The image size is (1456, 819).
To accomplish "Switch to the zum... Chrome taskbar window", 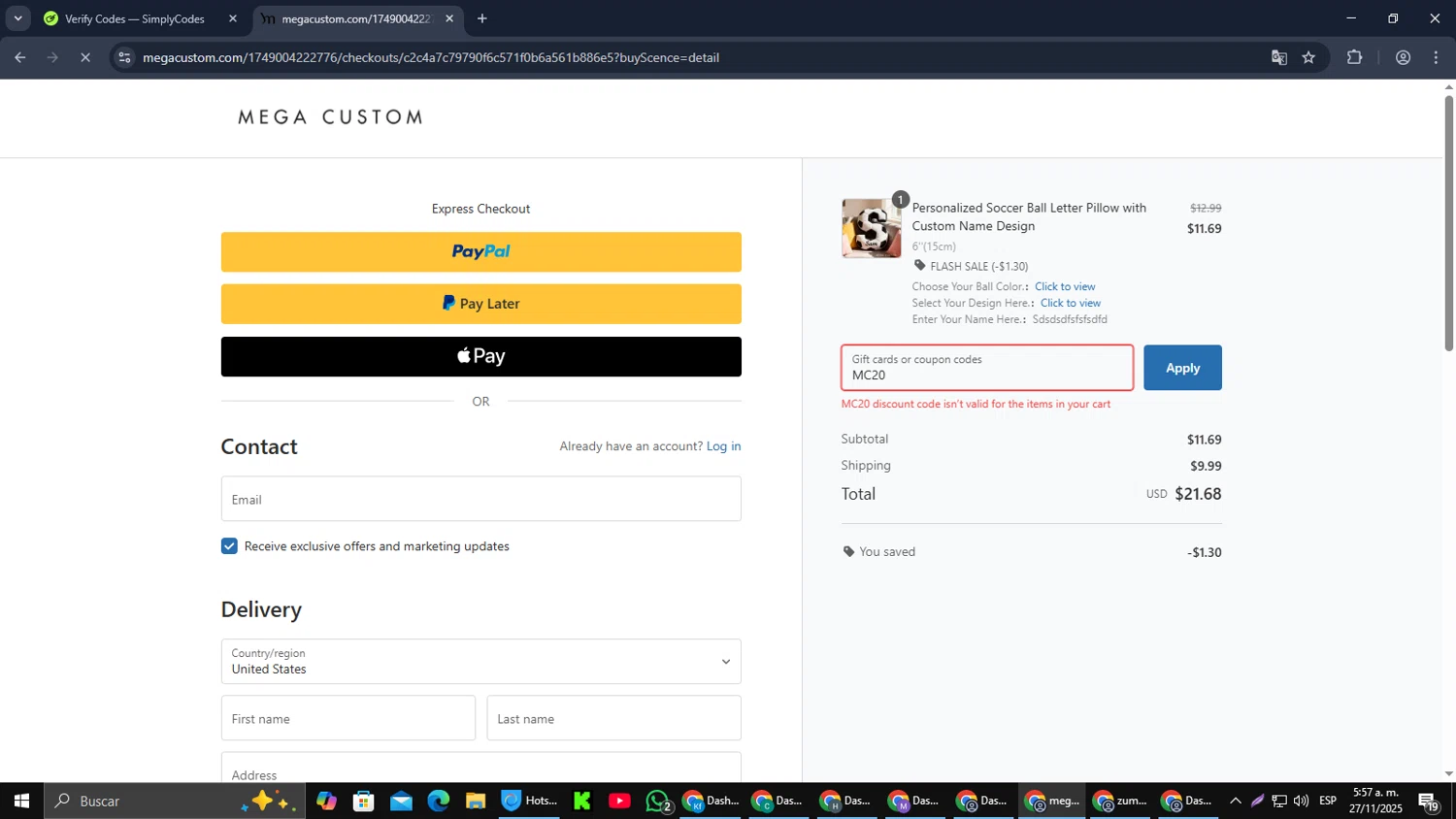I will [1119, 801].
